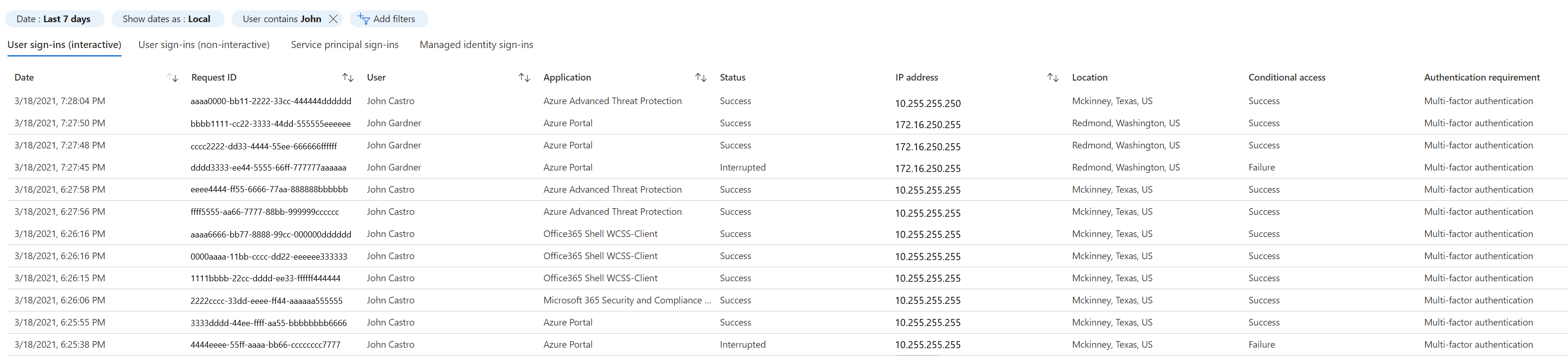
Task: Click the Conditional access column header
Action: pos(1286,77)
